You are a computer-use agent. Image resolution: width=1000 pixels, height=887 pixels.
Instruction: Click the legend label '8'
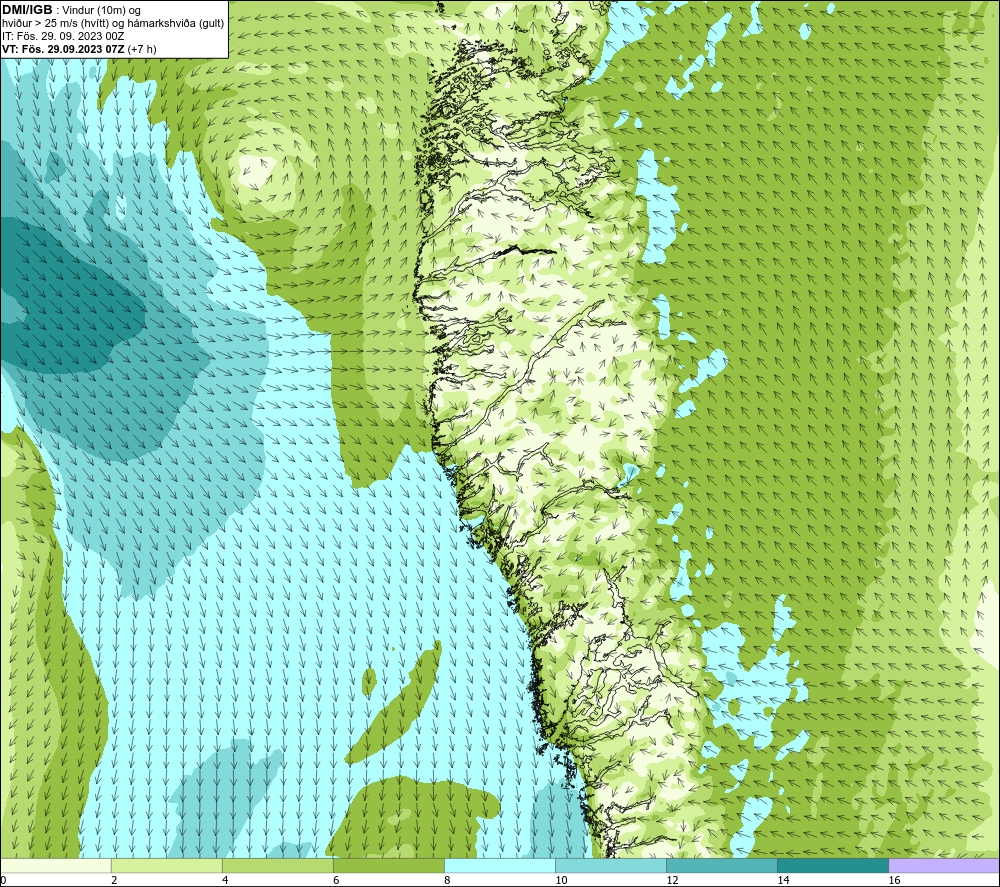446,881
